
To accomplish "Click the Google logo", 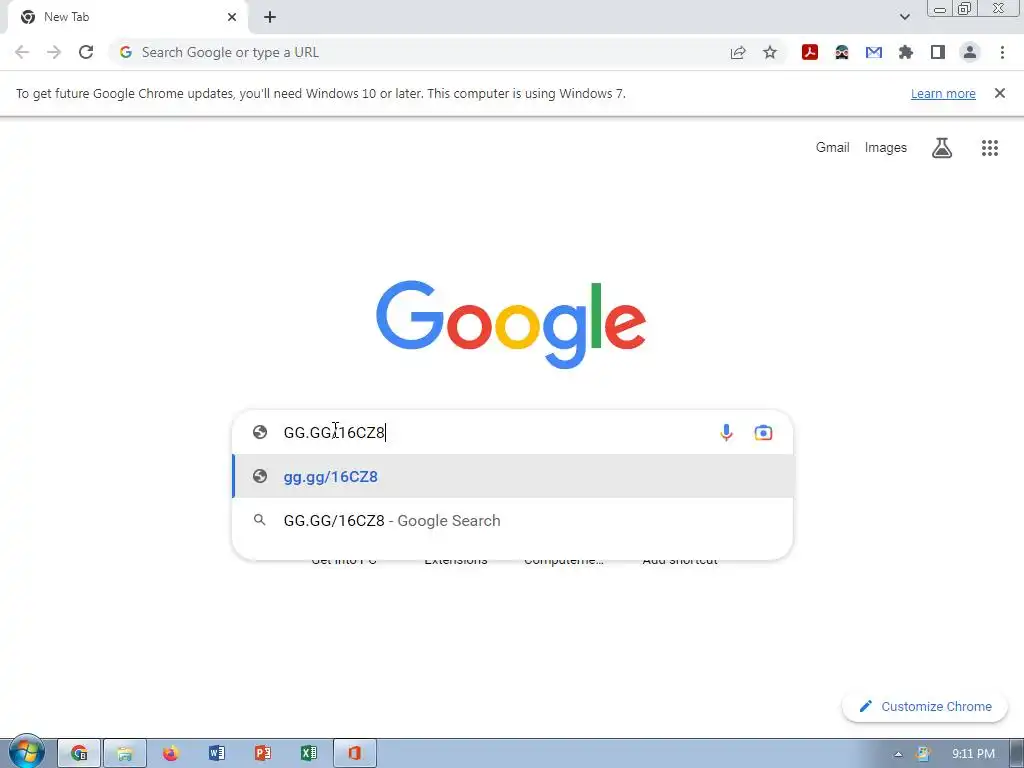I will click(511, 325).
